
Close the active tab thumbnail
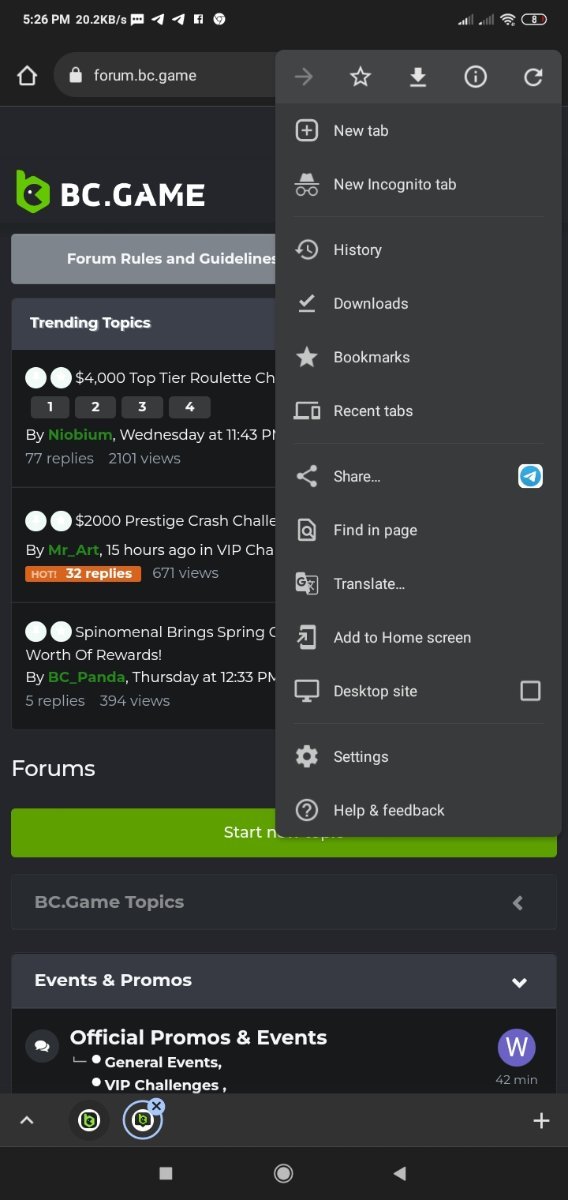click(156, 1106)
